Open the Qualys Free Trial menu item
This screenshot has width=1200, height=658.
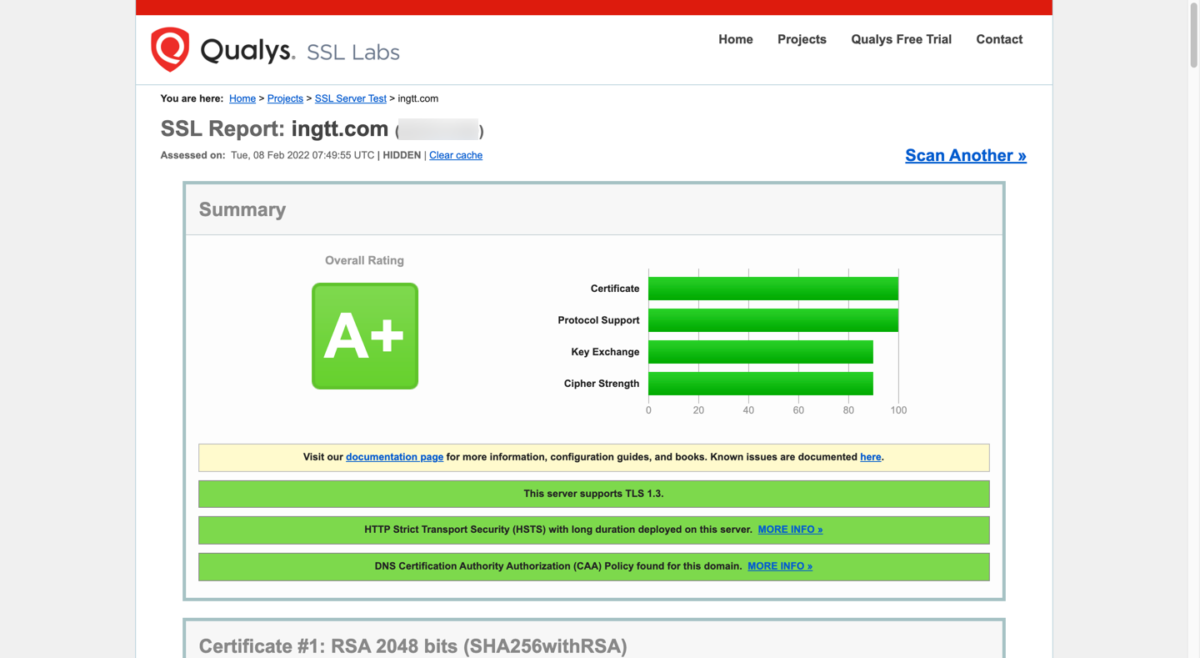click(x=901, y=40)
